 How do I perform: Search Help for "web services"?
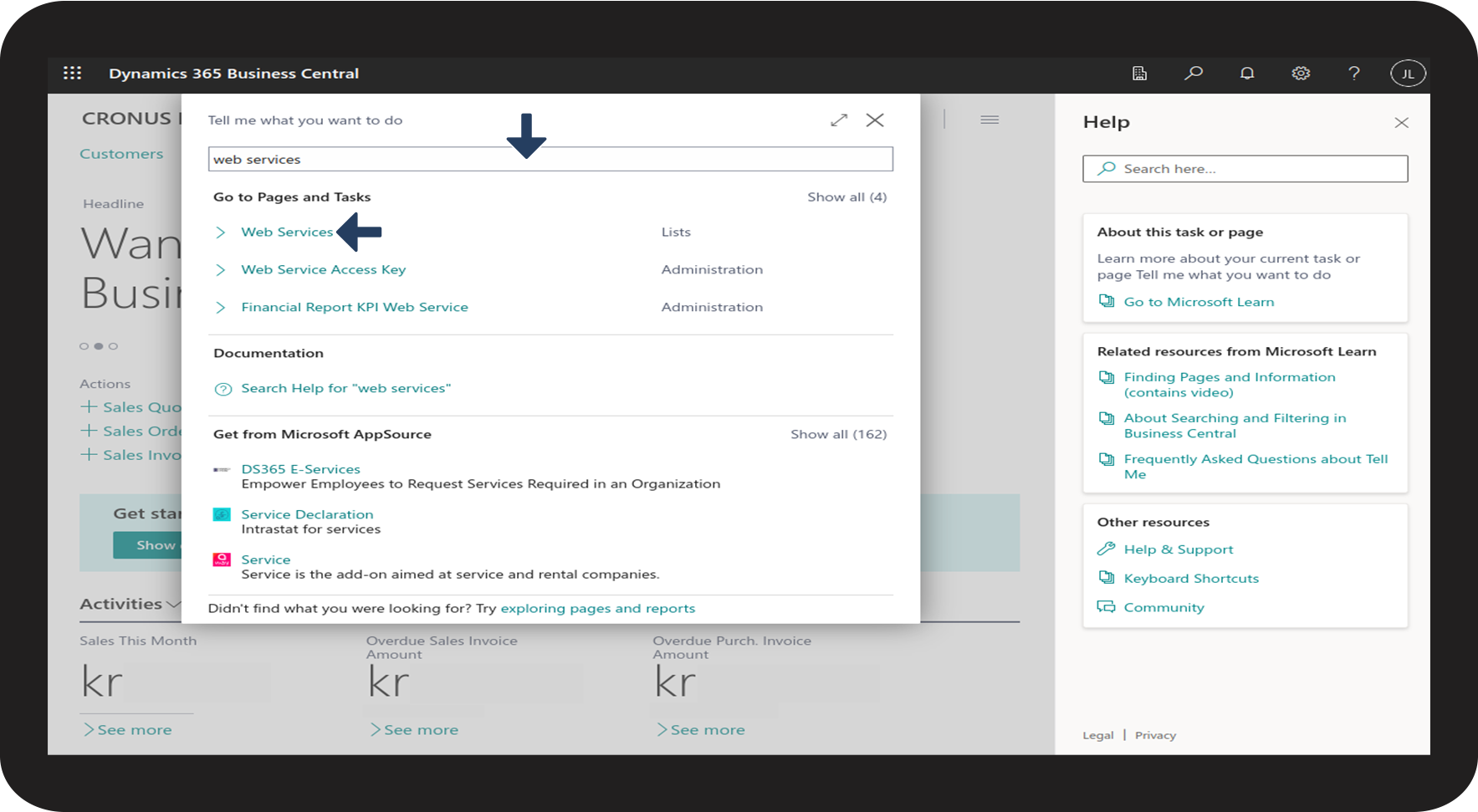click(x=346, y=388)
